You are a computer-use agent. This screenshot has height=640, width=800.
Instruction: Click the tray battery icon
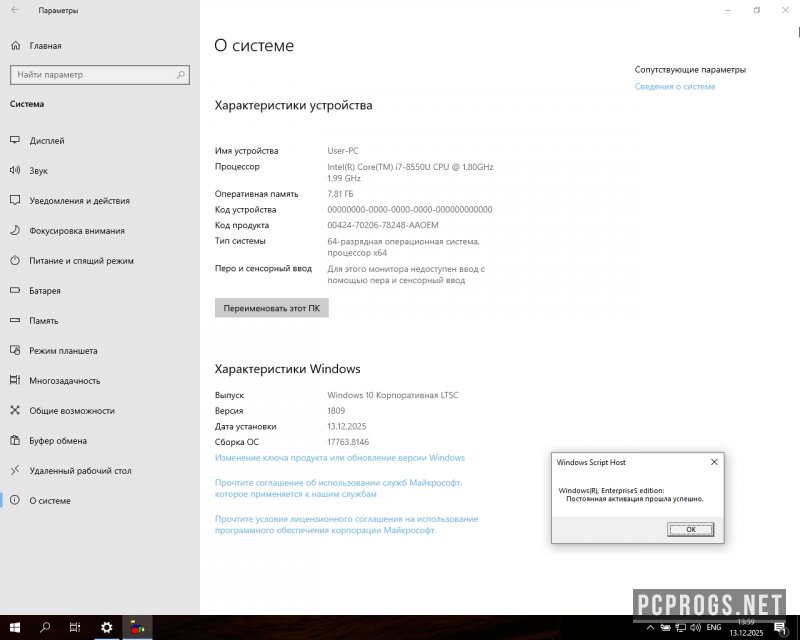pyautogui.click(x=665, y=628)
